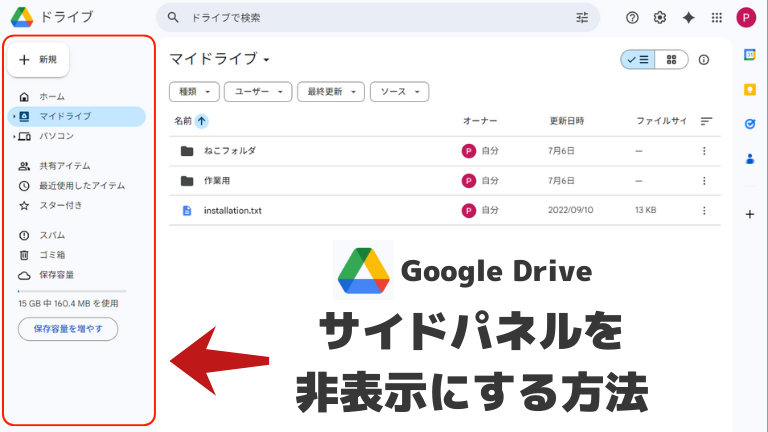Open the Google apps grid launcher
This screenshot has height=432, width=768.
coord(717,18)
